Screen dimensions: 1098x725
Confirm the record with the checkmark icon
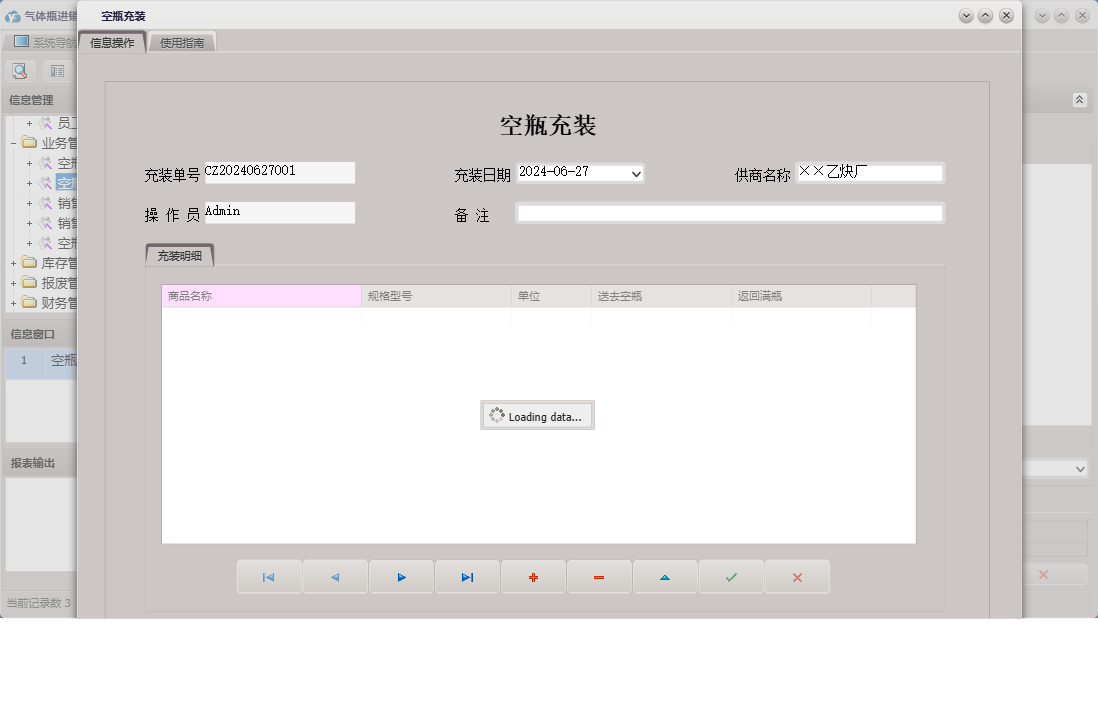point(731,576)
